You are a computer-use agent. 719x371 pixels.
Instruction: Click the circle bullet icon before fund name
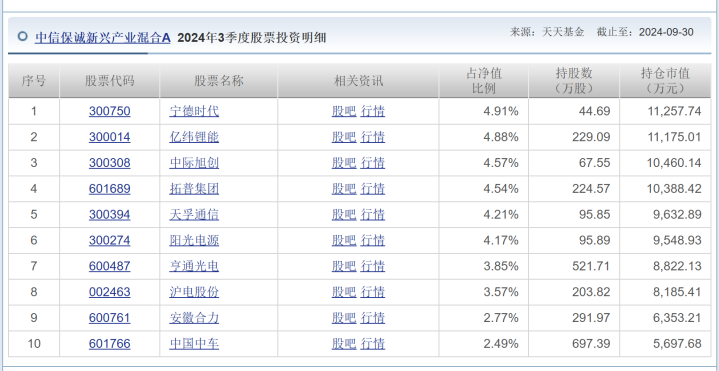click(22, 36)
